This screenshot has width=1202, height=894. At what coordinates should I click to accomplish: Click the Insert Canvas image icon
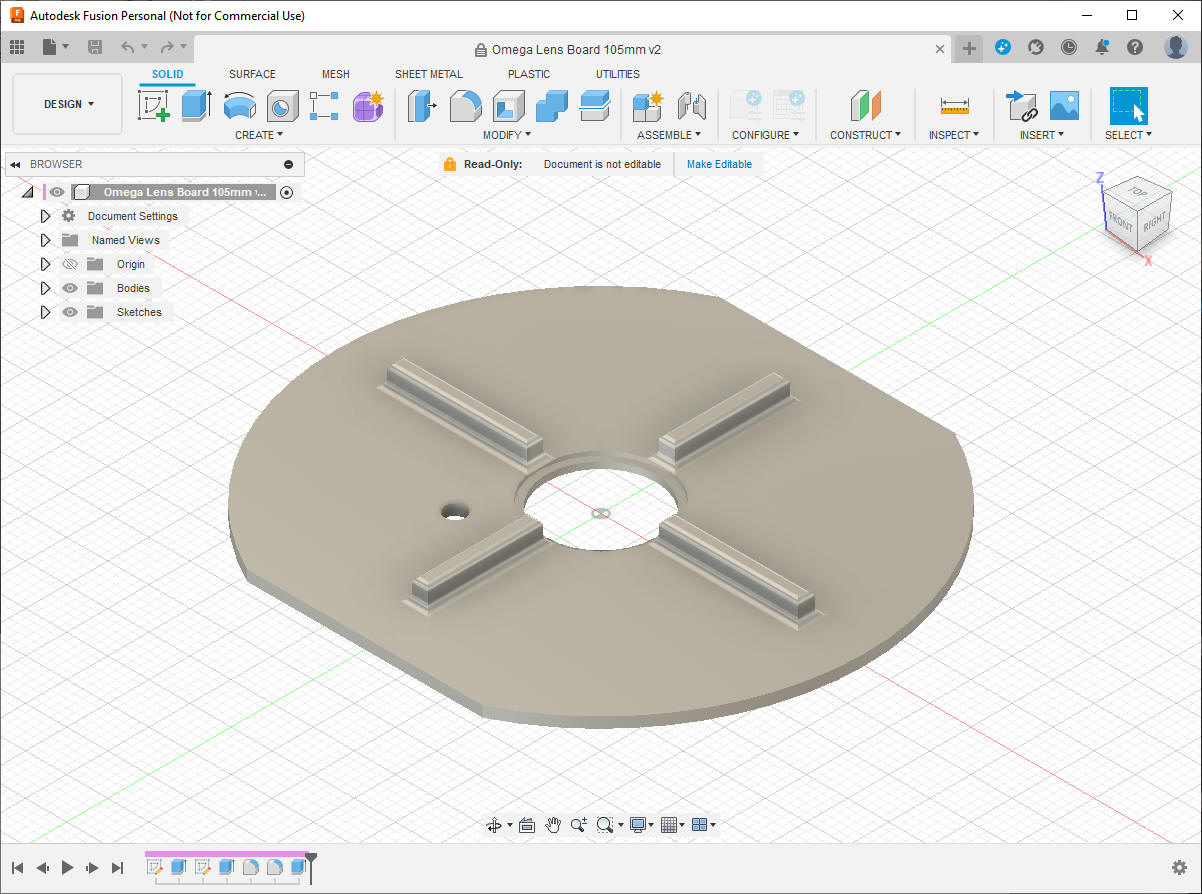(1064, 105)
